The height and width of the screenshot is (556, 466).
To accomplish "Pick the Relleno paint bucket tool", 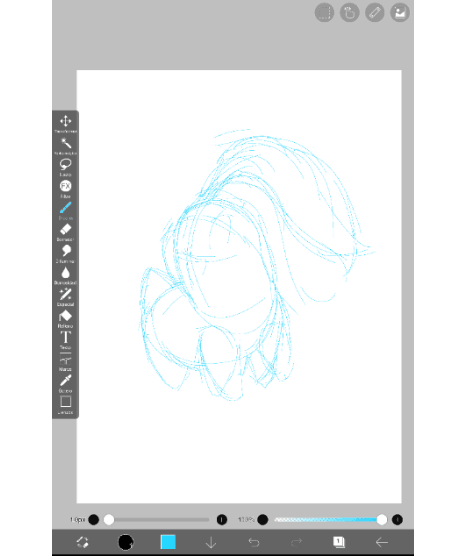I will [66, 318].
